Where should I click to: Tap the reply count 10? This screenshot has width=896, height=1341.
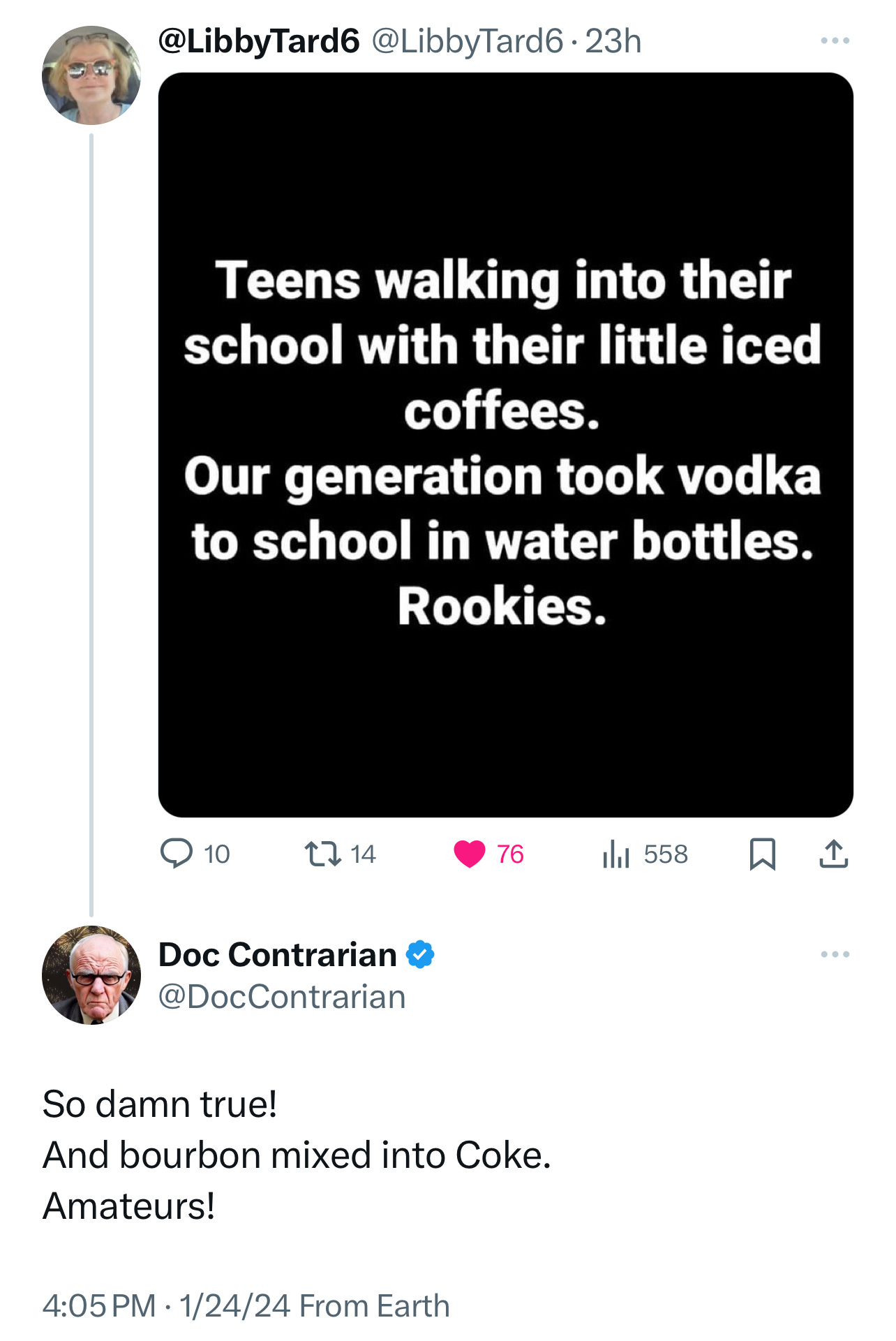pyautogui.click(x=217, y=854)
